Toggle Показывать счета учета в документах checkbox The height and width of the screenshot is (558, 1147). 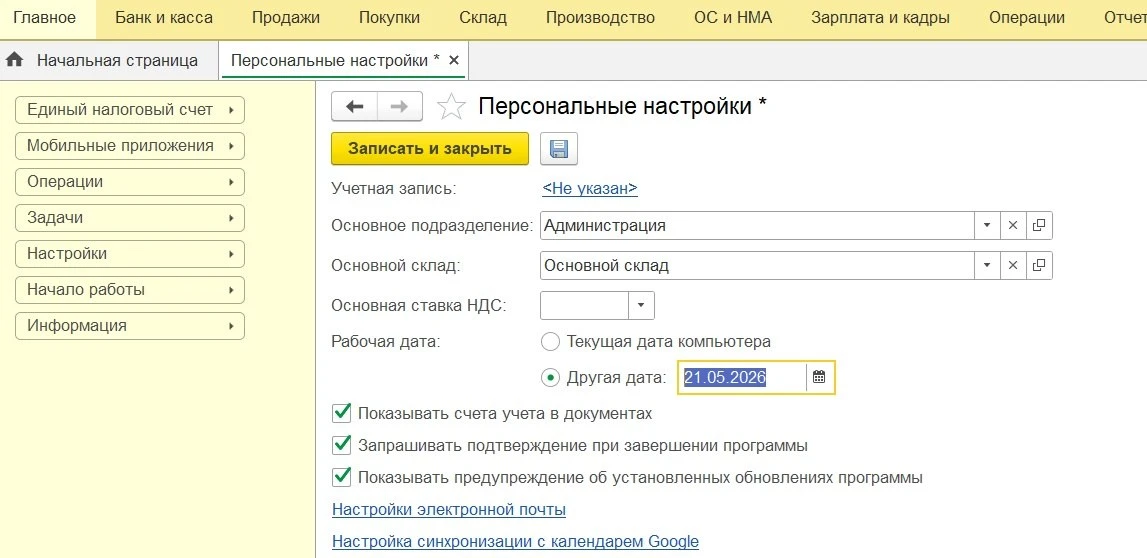(342, 413)
